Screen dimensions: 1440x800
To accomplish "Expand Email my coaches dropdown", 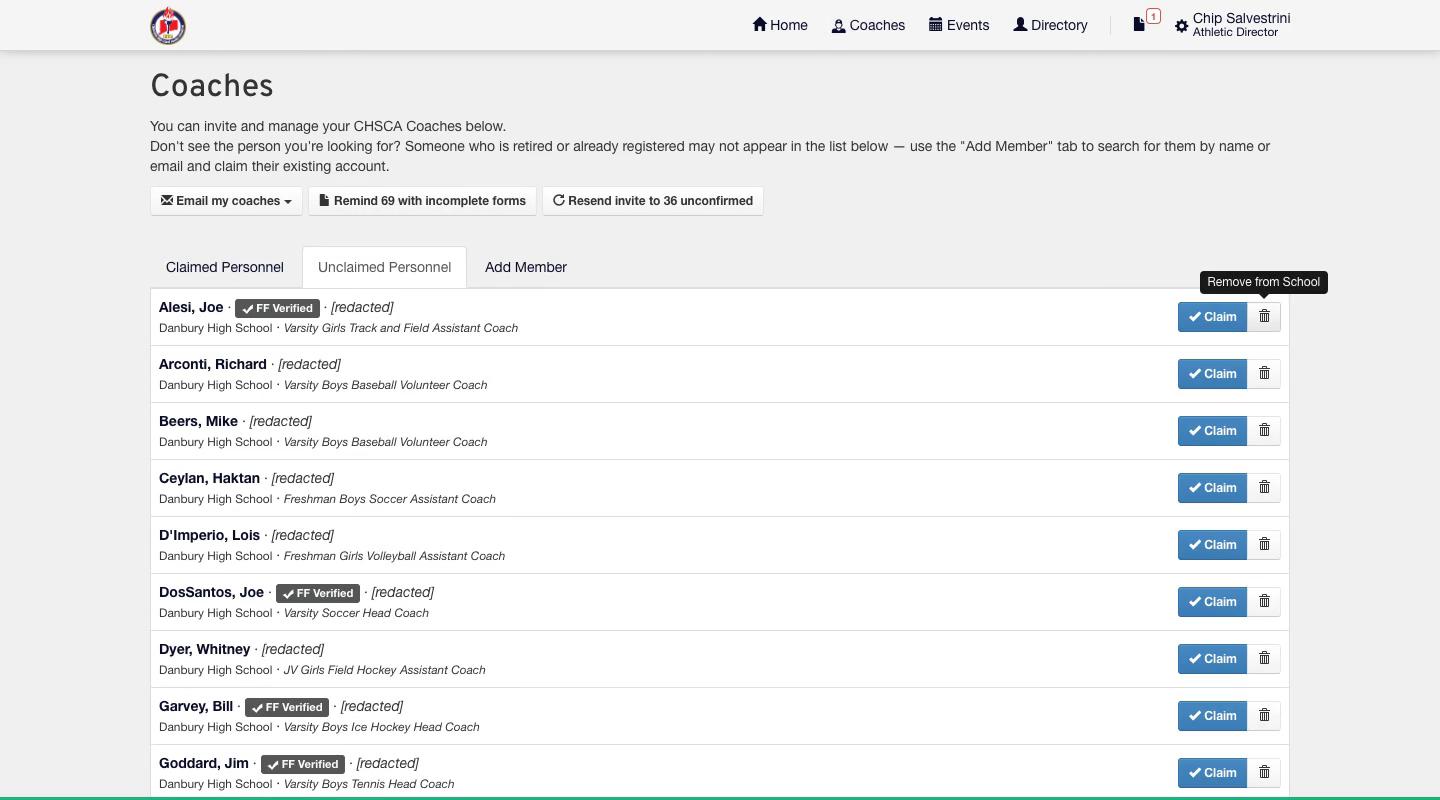I will (x=226, y=201).
